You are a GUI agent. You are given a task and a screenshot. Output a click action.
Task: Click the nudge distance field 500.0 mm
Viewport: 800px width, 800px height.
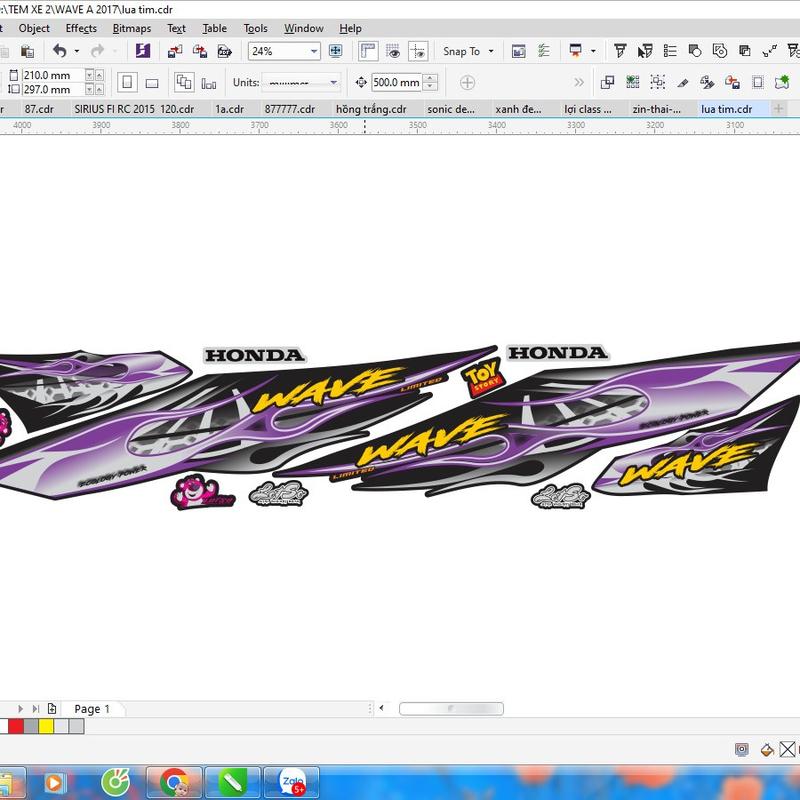click(x=396, y=82)
